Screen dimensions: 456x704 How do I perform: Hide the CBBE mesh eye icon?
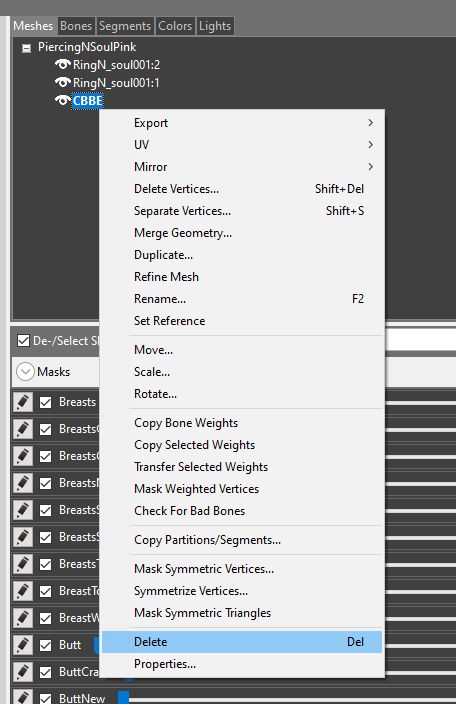point(63,101)
